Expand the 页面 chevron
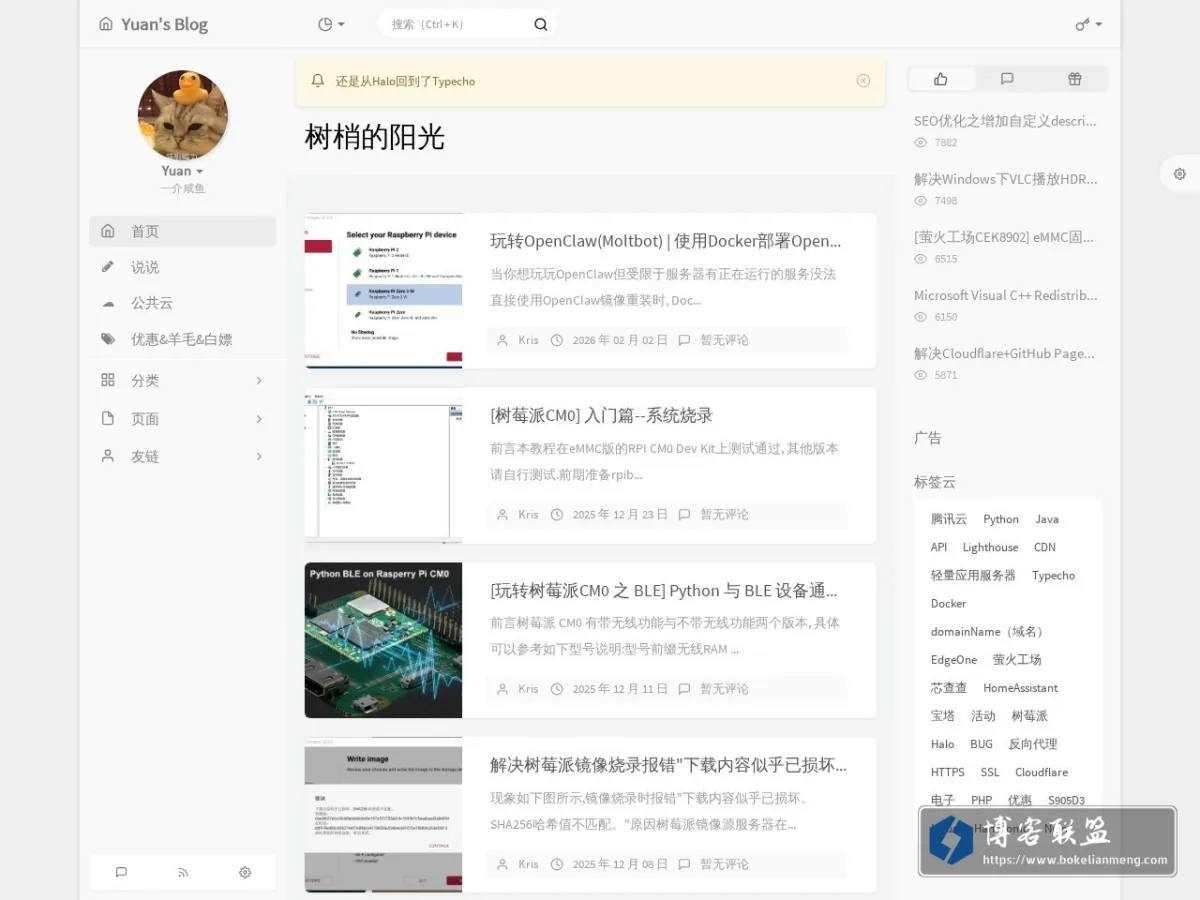1200x900 pixels. 259,419
